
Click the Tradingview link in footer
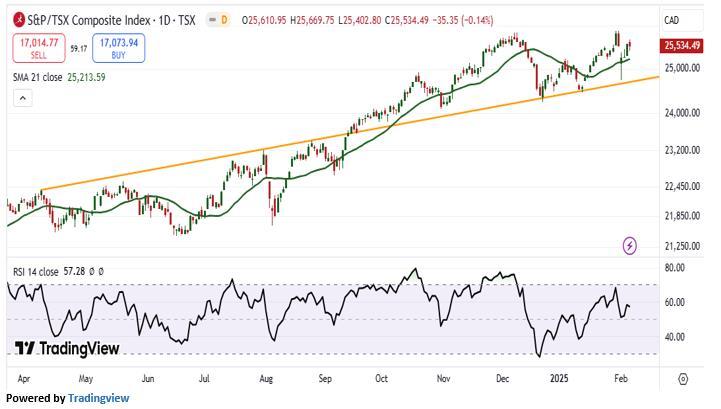[98, 398]
